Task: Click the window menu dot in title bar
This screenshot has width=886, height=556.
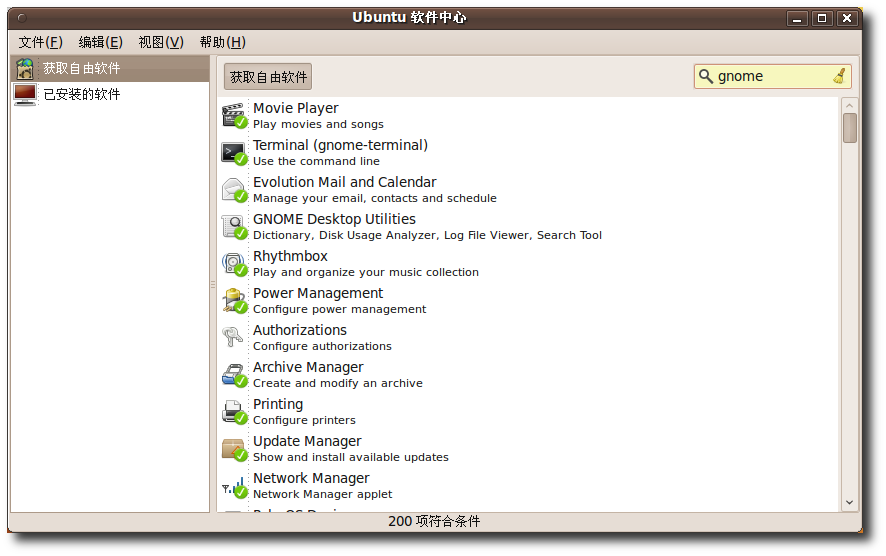Action: click(x=22, y=18)
